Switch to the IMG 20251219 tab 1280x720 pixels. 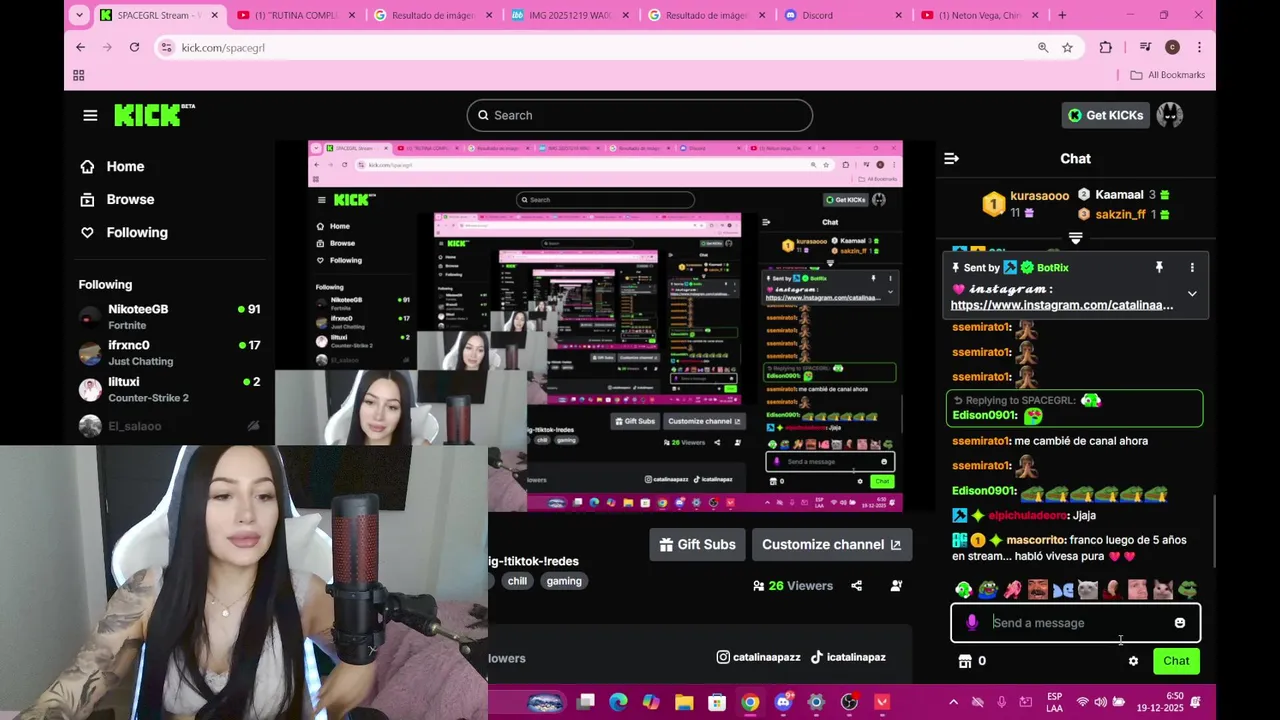(570, 15)
